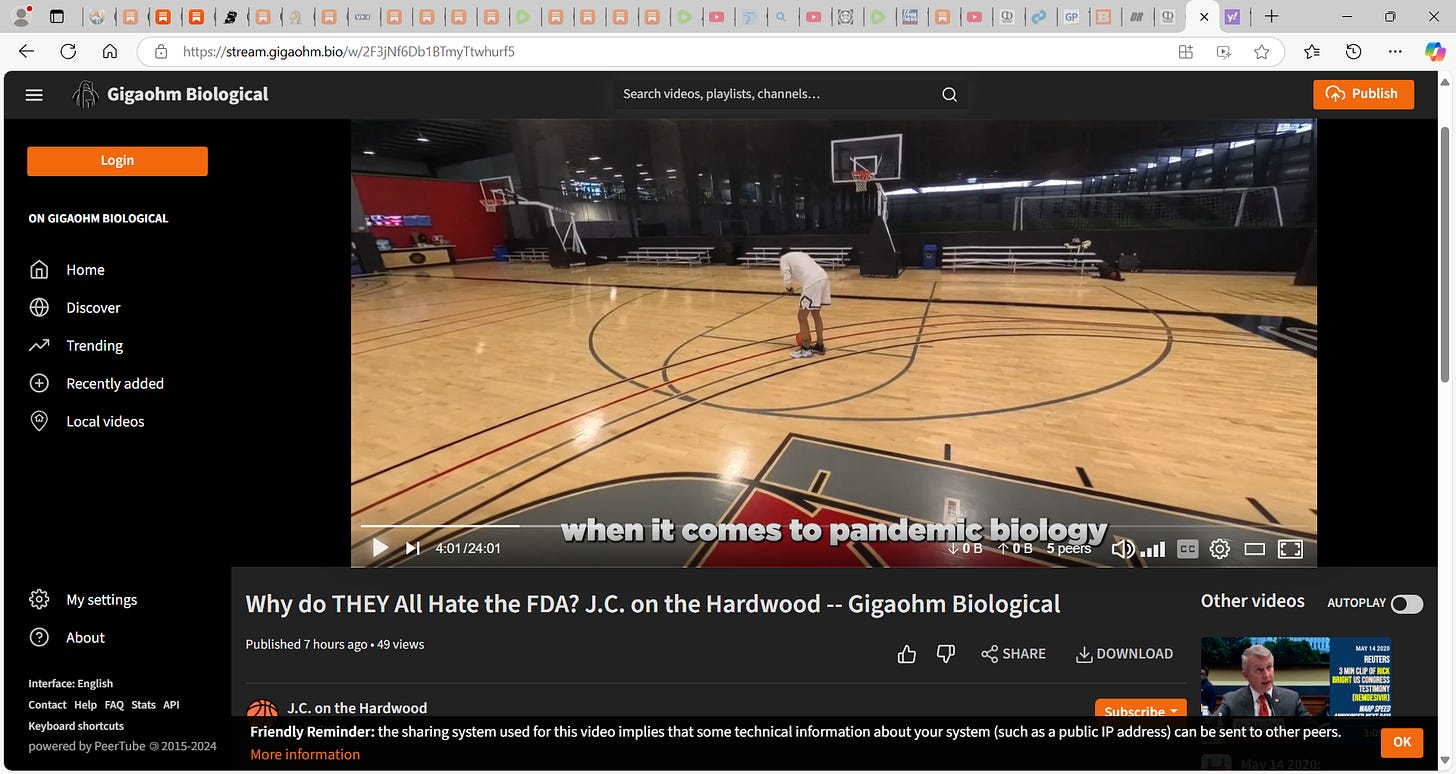This screenshot has width=1456, height=774.
Task: Open the Subscribe dropdown
Action: coord(1141,711)
